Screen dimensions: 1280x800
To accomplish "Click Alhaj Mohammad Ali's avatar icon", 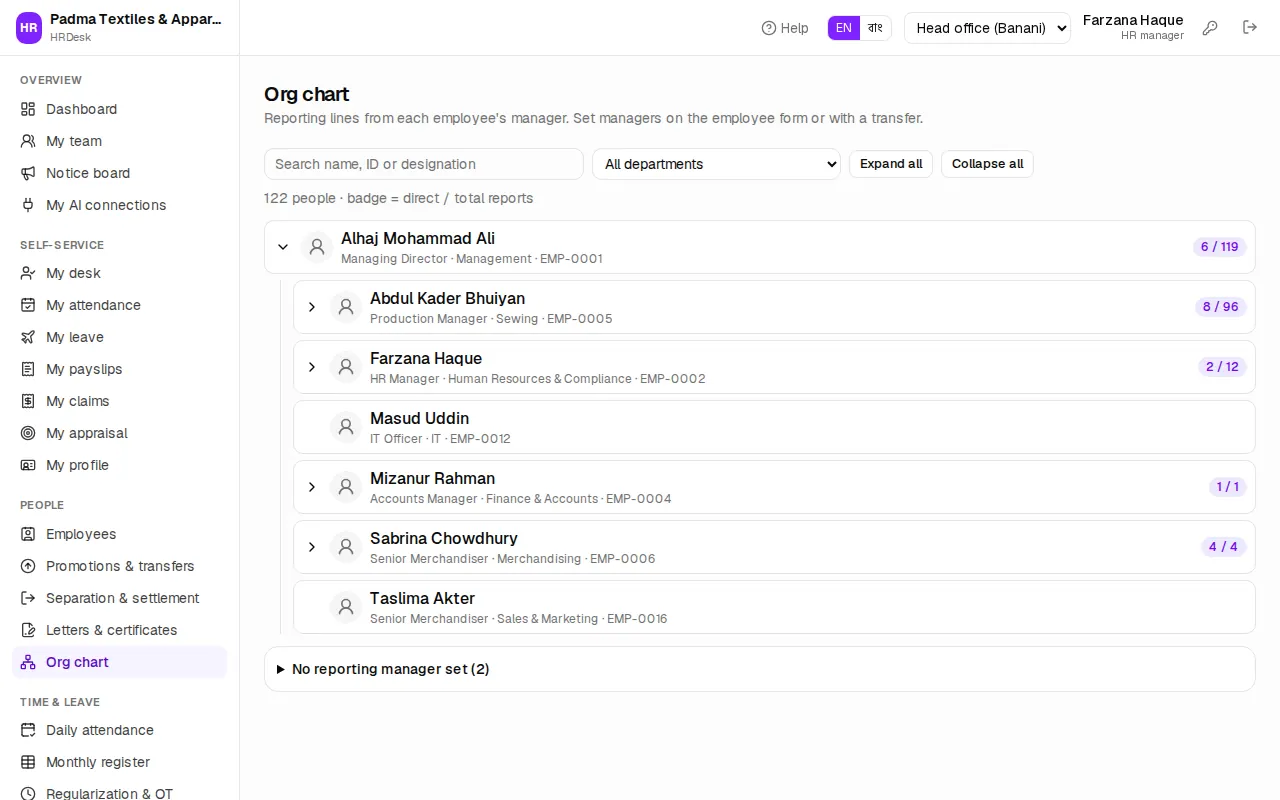I will click(x=317, y=247).
